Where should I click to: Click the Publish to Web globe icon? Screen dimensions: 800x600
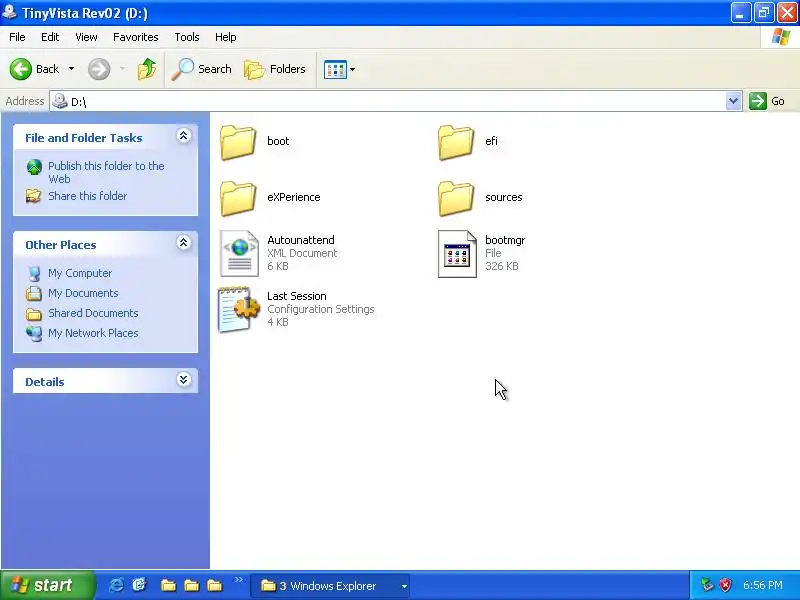[x=34, y=167]
